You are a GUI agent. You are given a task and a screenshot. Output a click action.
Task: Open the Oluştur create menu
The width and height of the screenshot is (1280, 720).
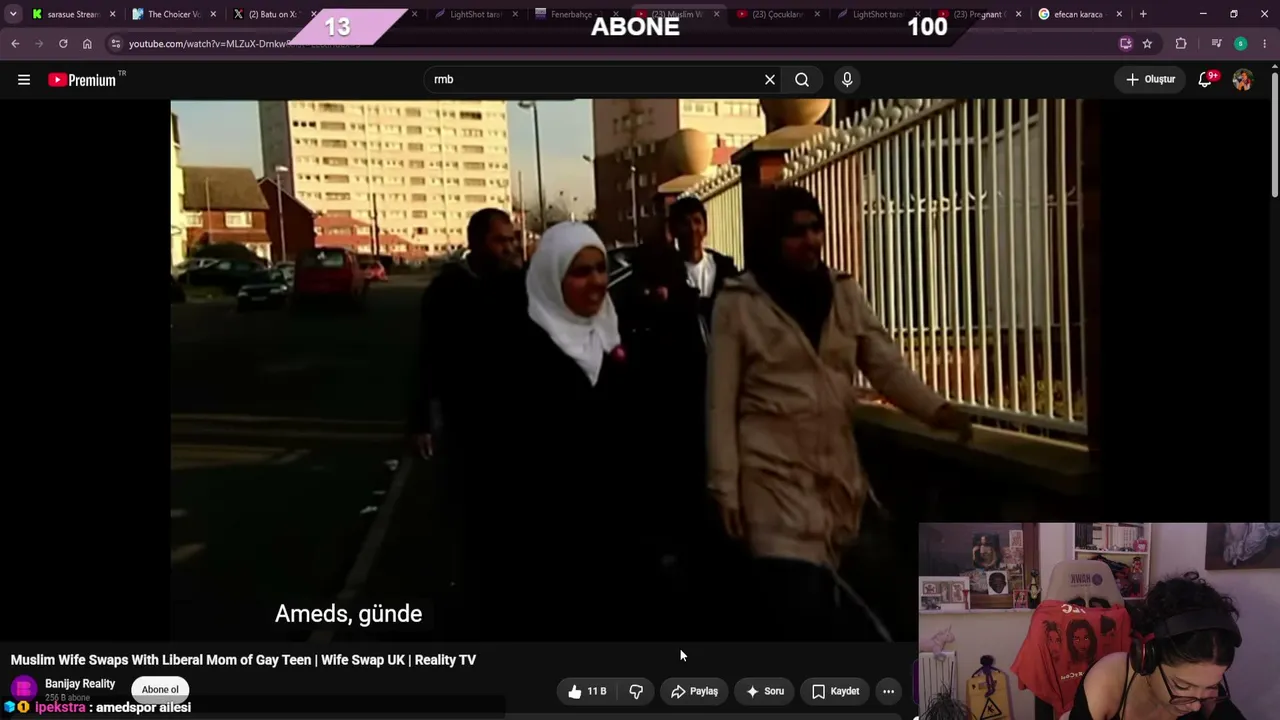(x=1151, y=80)
